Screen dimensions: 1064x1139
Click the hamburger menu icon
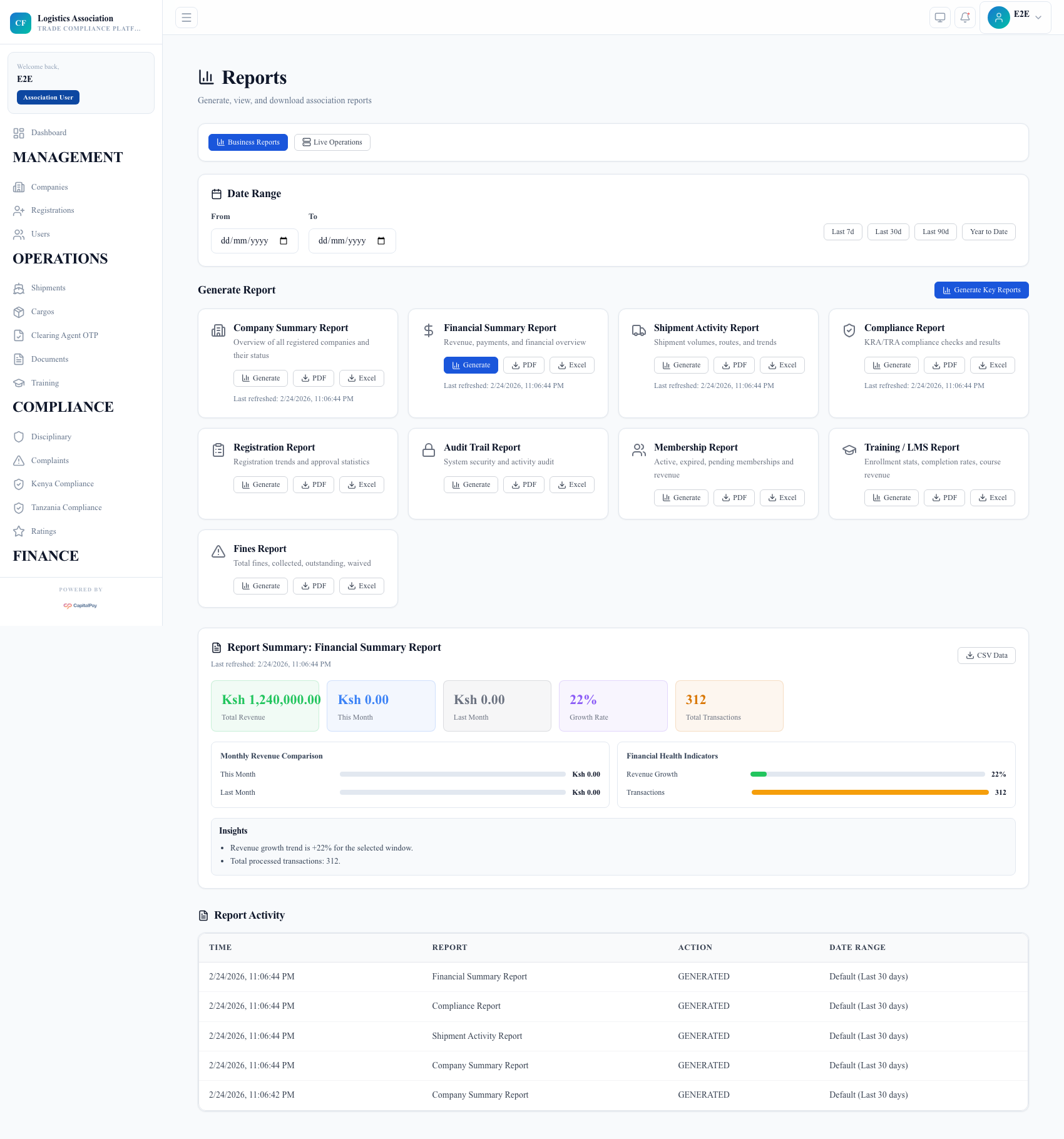(x=187, y=18)
